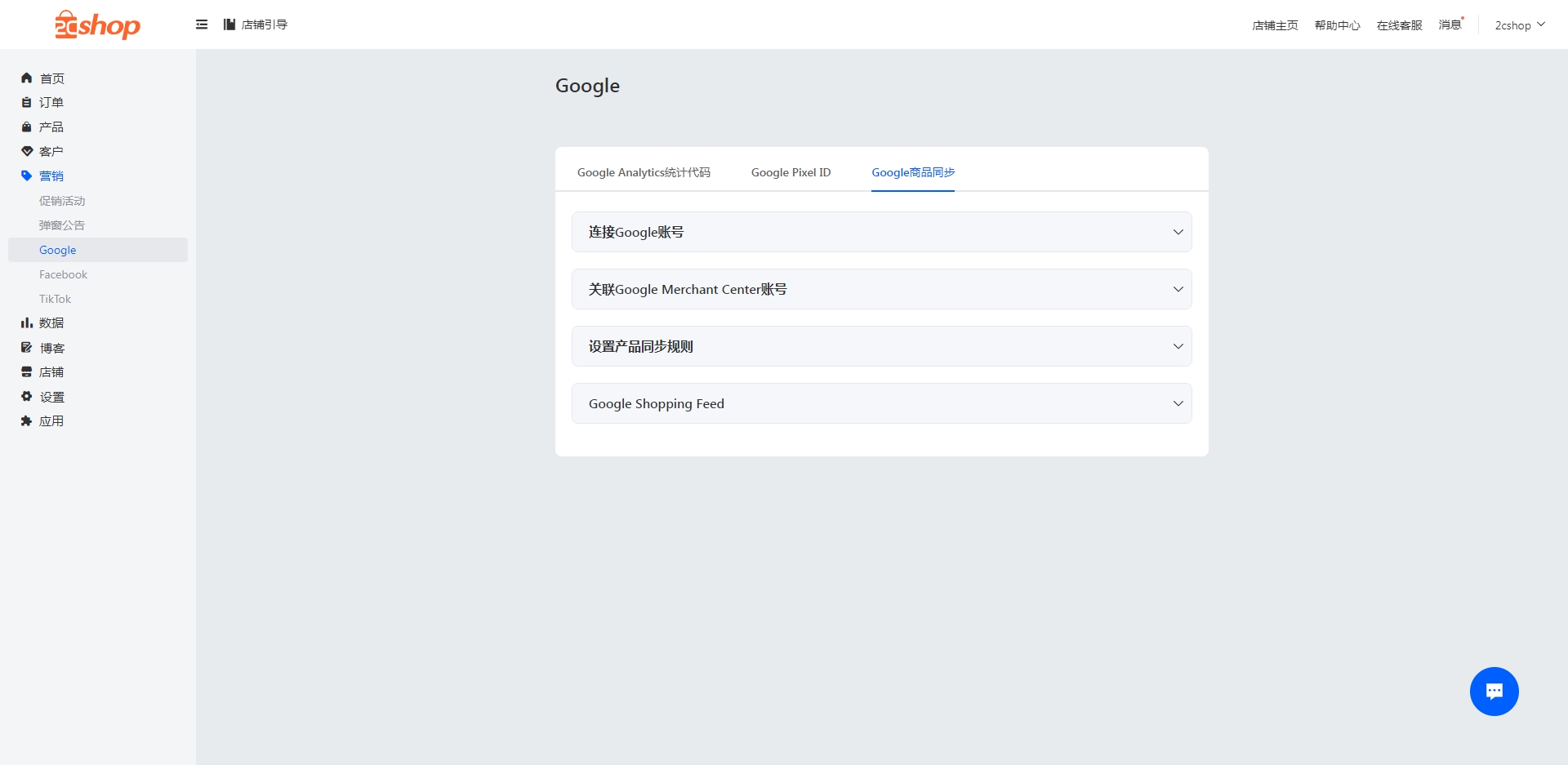Click the 店铺引导 text link

[x=265, y=24]
